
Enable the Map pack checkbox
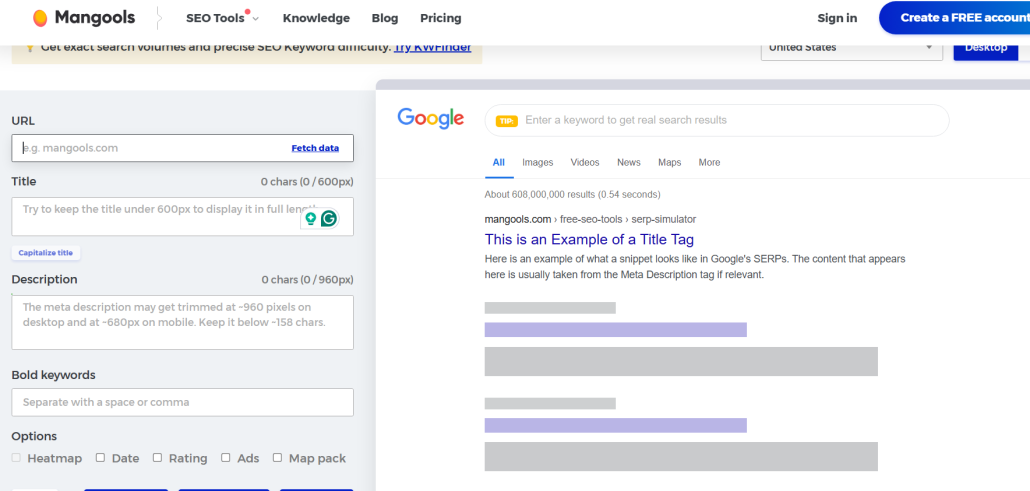click(278, 457)
